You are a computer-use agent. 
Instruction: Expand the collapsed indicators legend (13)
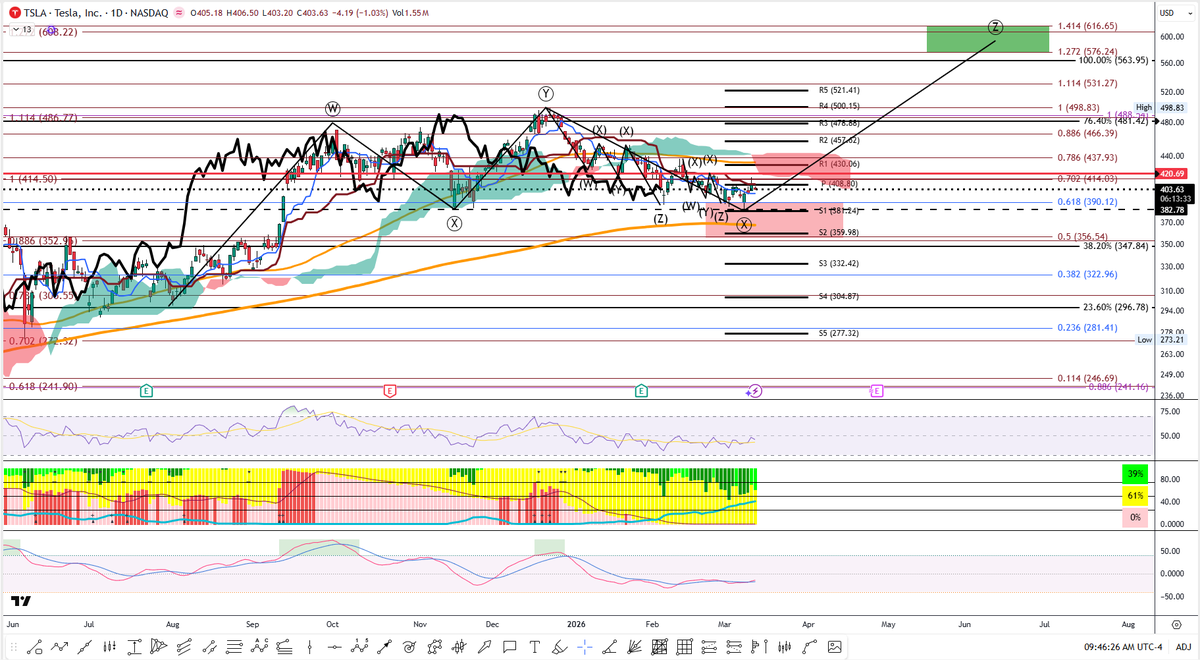21,30
